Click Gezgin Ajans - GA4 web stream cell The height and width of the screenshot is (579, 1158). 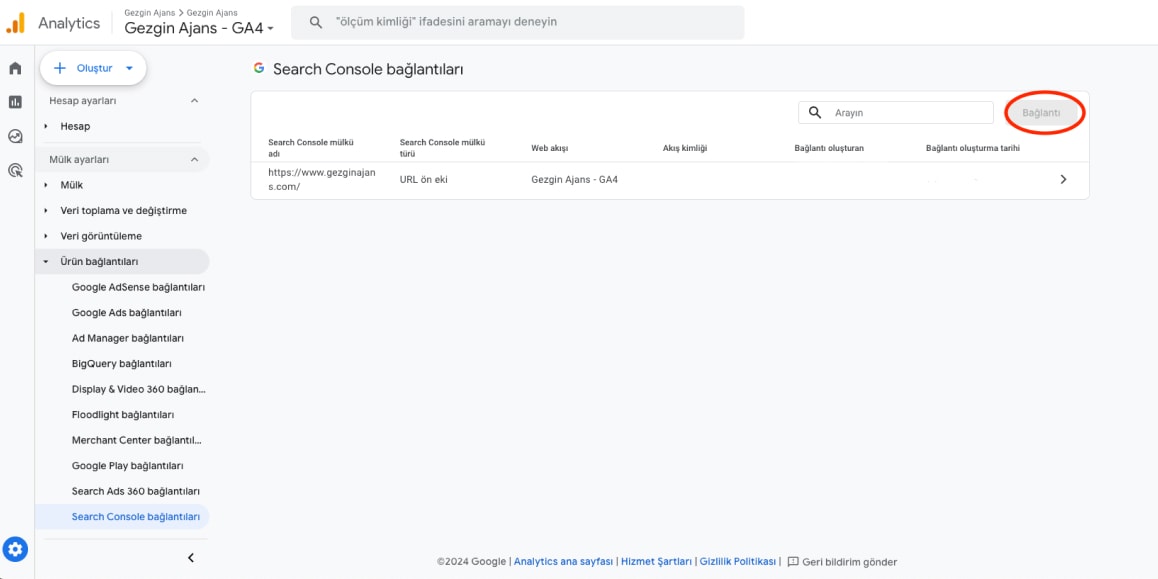[x=575, y=179]
